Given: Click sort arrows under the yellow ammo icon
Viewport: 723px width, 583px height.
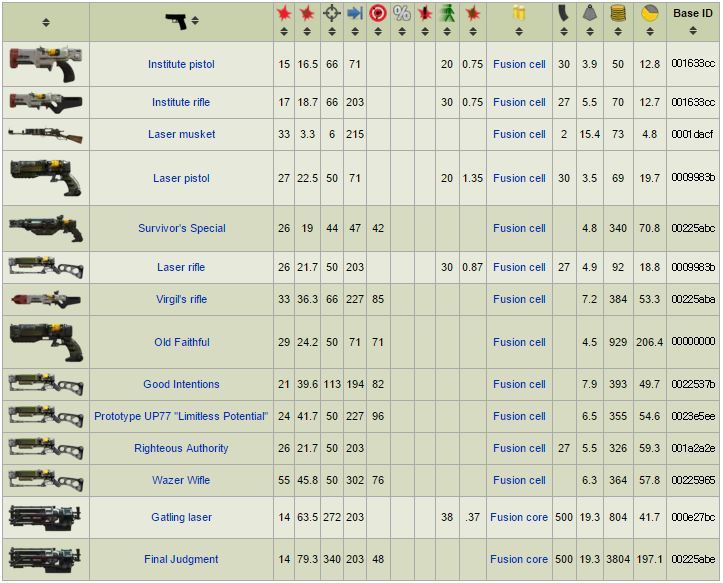Looking at the screenshot, I should 519,32.
